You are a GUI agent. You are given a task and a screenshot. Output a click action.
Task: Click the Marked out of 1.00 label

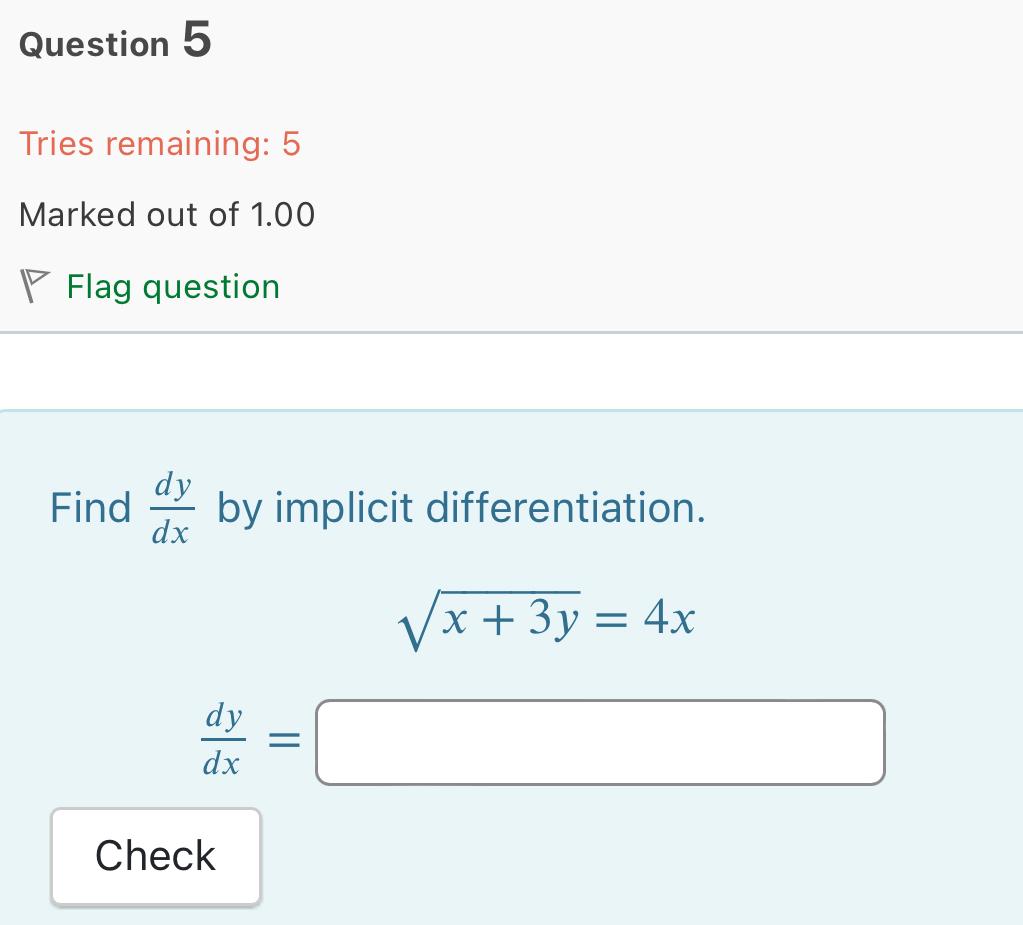[166, 214]
